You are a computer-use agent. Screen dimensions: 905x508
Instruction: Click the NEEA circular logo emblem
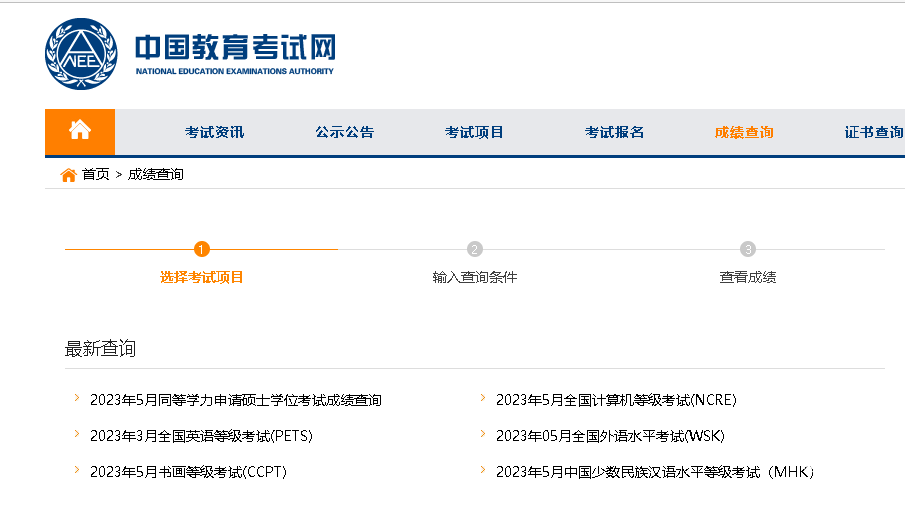[81, 54]
